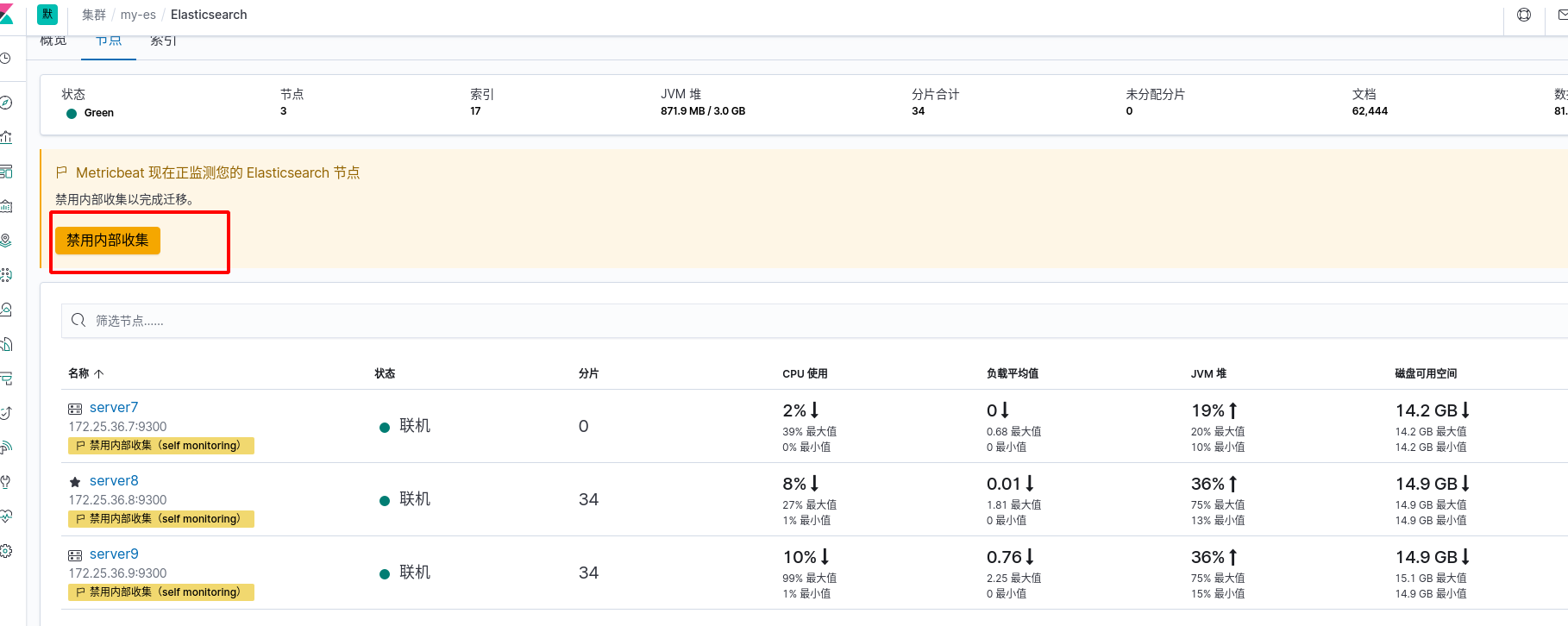Open the help menu icon in header
Screen dimensions: 1568x626
tap(1524, 15)
